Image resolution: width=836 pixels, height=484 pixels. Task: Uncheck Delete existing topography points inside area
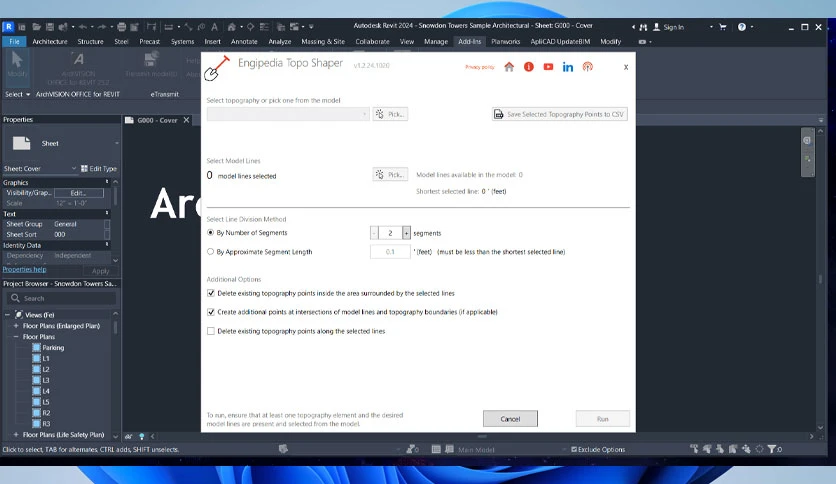coord(211,293)
